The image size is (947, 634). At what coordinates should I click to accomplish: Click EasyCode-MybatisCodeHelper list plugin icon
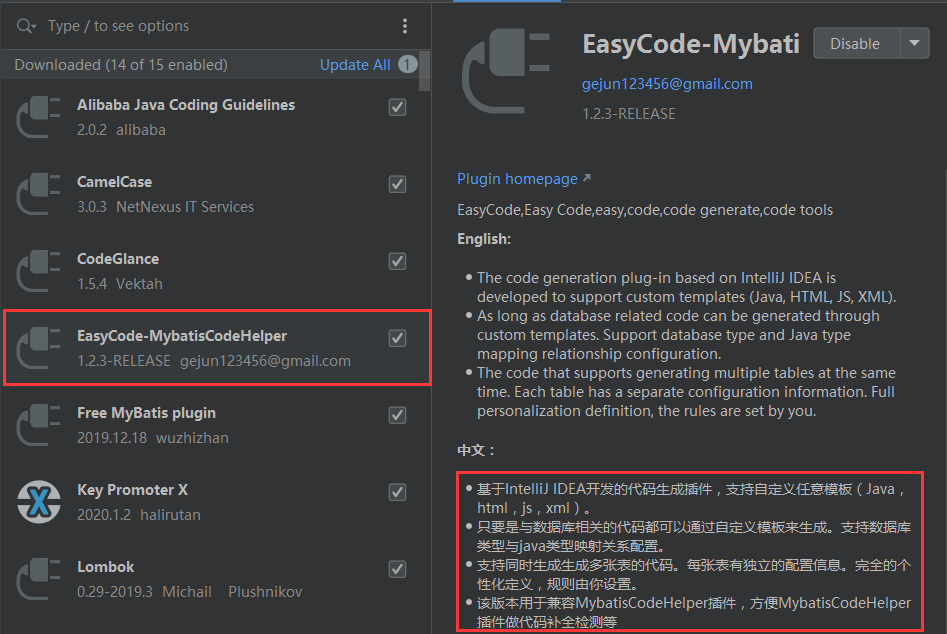39,348
